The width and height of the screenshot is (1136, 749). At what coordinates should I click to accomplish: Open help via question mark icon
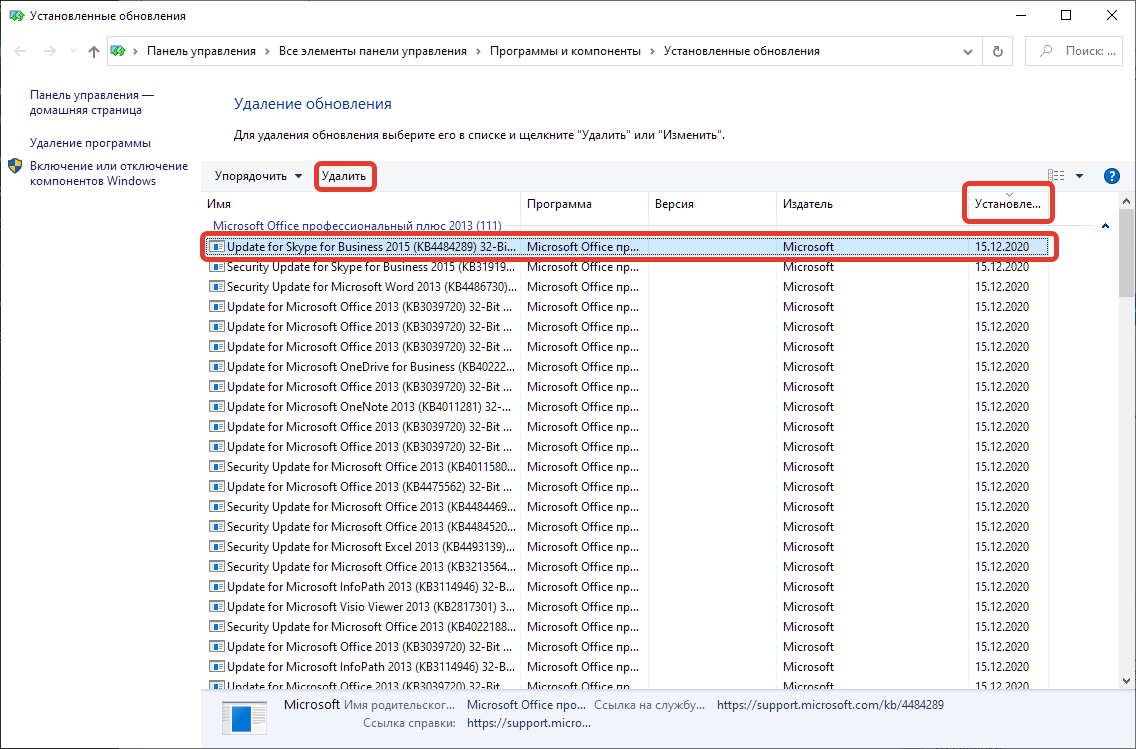tap(1111, 176)
